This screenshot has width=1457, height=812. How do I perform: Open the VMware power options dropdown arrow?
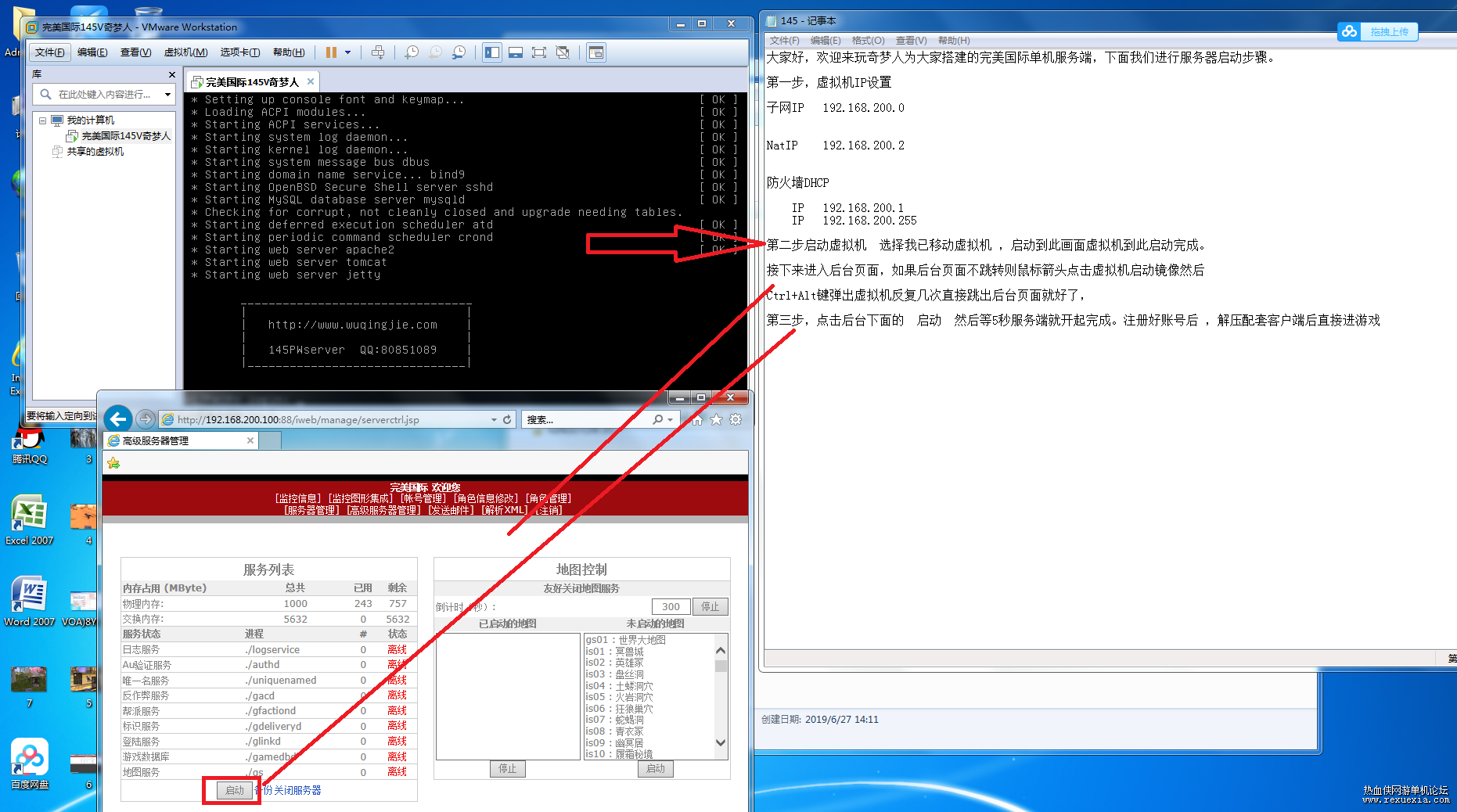(348, 52)
